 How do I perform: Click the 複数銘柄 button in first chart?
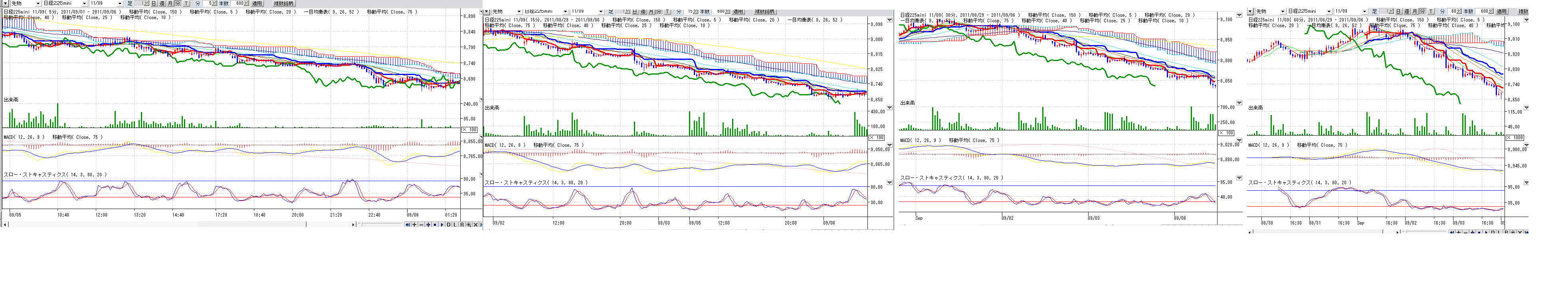click(x=284, y=4)
